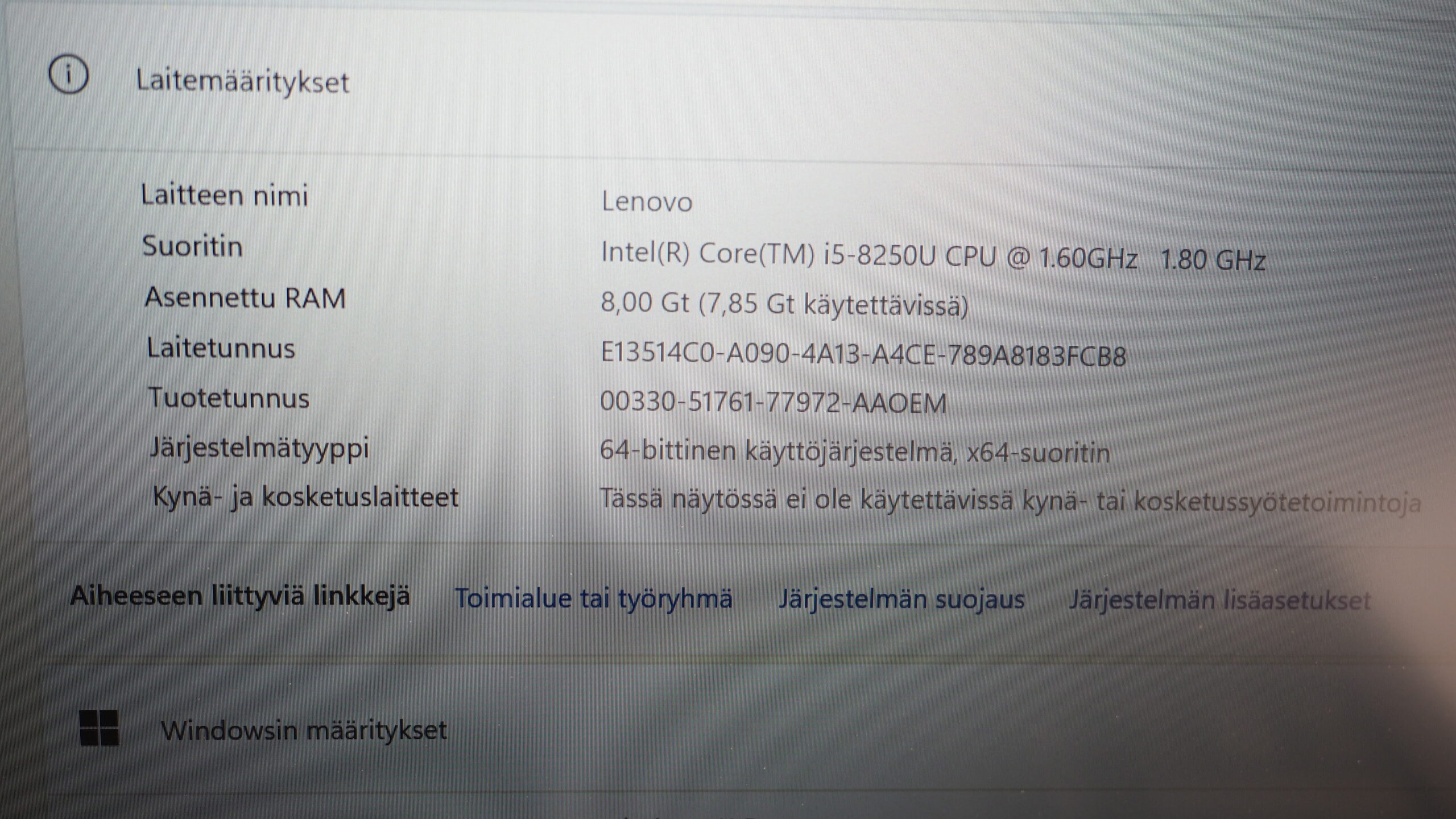
Task: Click the Suoritin label
Action: [x=192, y=246]
